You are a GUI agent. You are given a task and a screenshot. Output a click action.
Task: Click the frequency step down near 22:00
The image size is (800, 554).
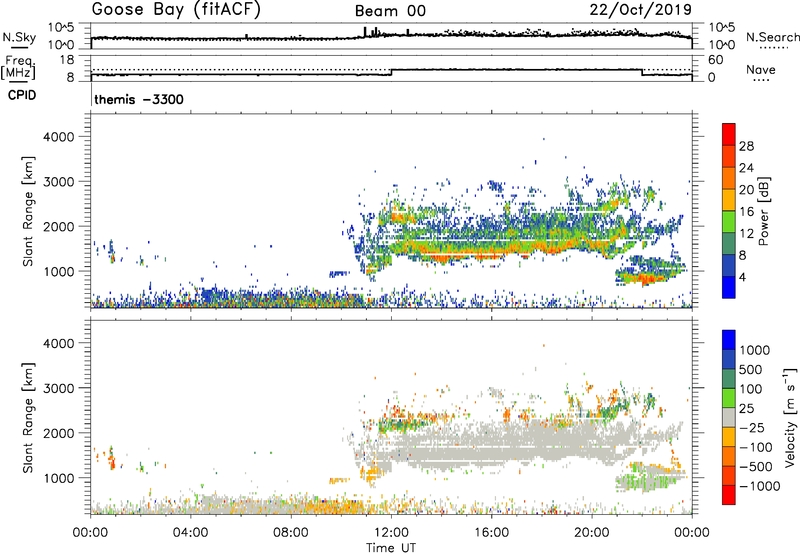(x=642, y=72)
